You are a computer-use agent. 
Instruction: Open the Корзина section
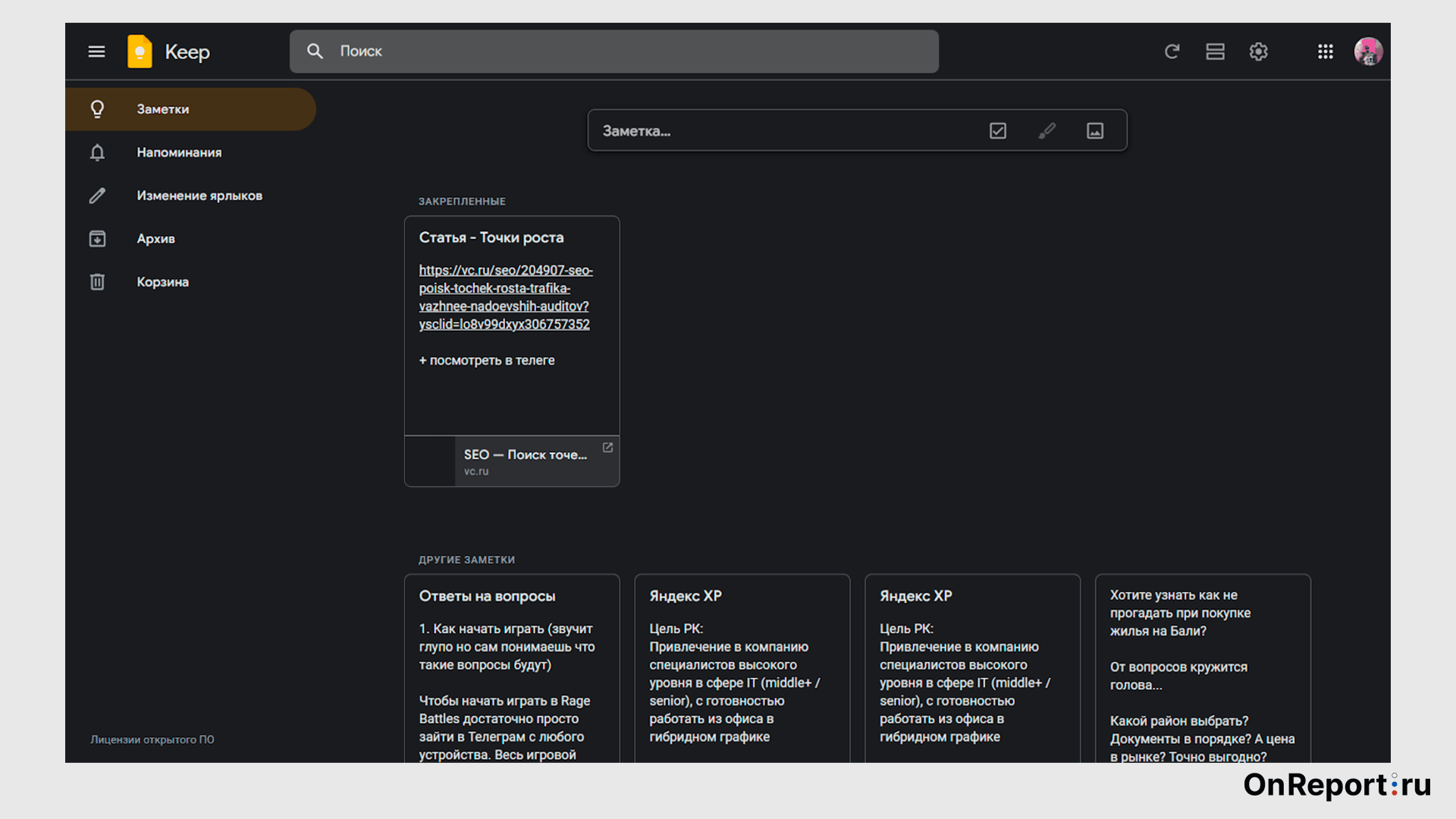(x=190, y=282)
